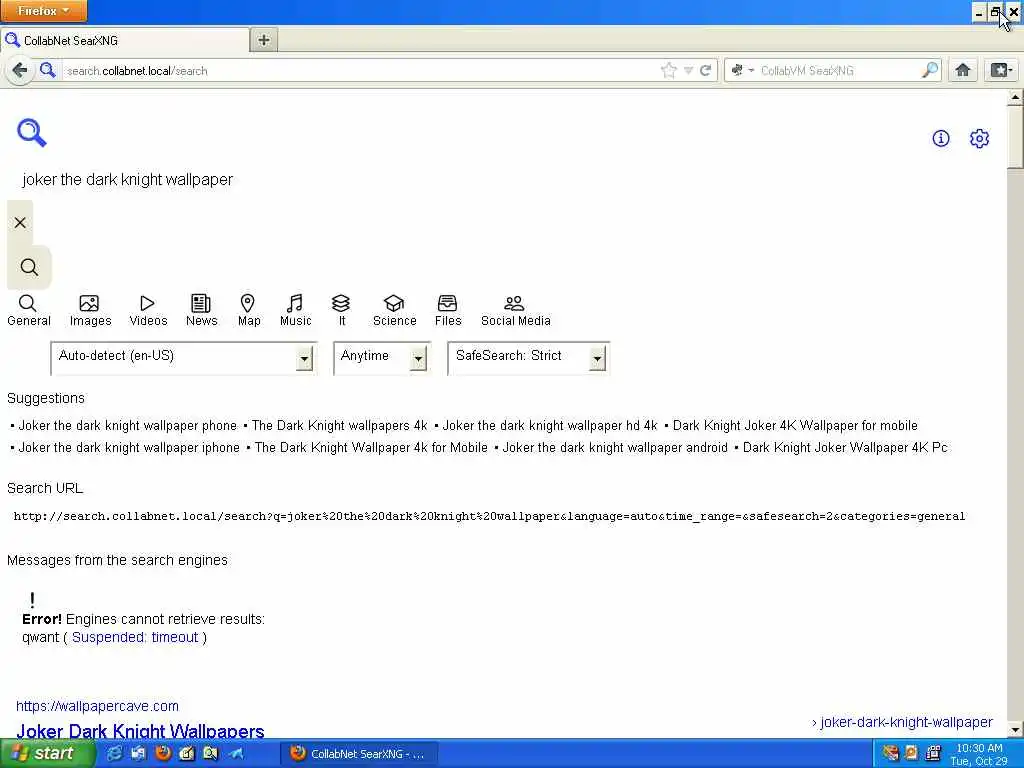Image resolution: width=1024 pixels, height=768 pixels.
Task: Switch to Music category
Action: click(x=295, y=311)
